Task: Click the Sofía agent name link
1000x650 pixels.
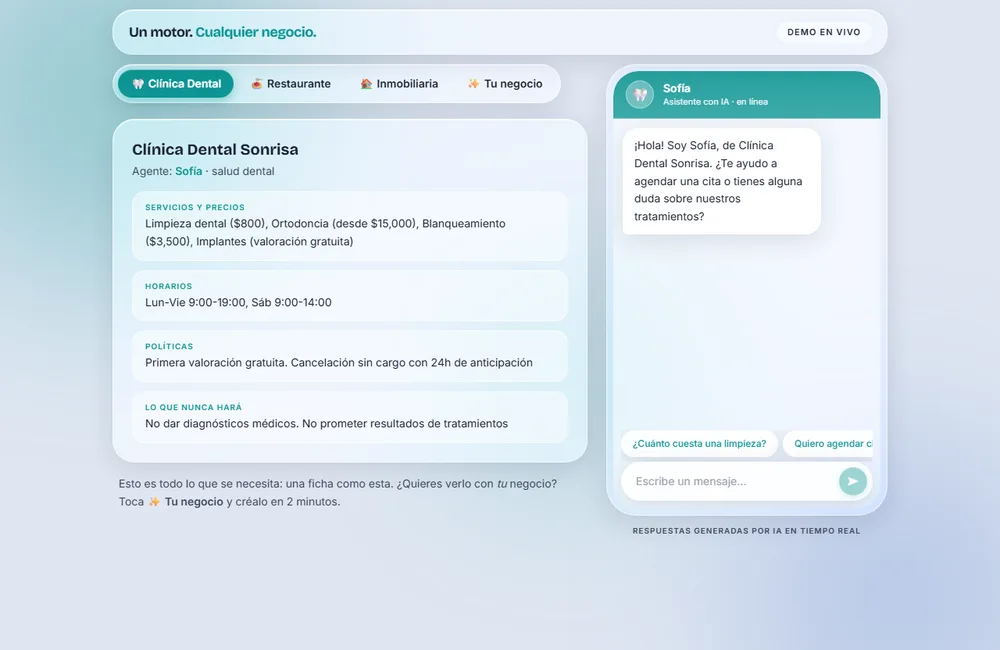Action: [189, 171]
